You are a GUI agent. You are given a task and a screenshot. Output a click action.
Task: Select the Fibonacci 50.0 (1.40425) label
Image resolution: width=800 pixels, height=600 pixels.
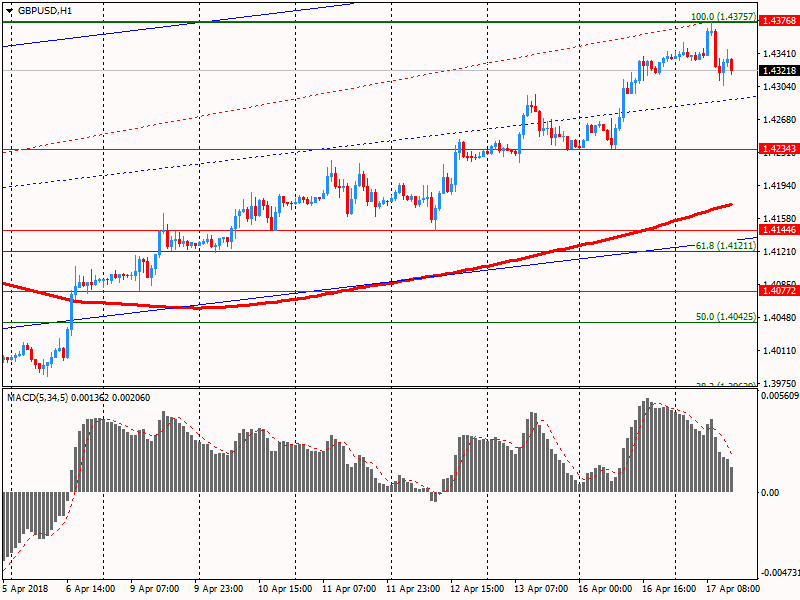pos(726,317)
